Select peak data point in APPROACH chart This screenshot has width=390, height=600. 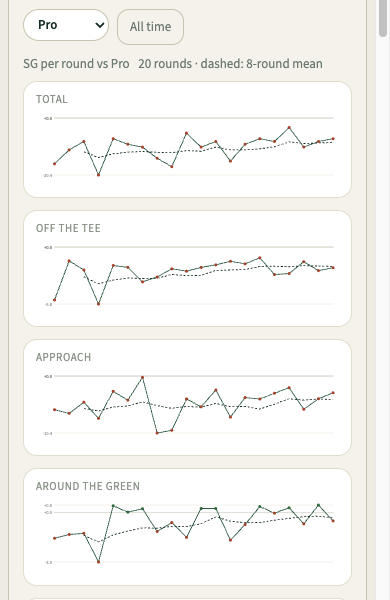click(142, 377)
